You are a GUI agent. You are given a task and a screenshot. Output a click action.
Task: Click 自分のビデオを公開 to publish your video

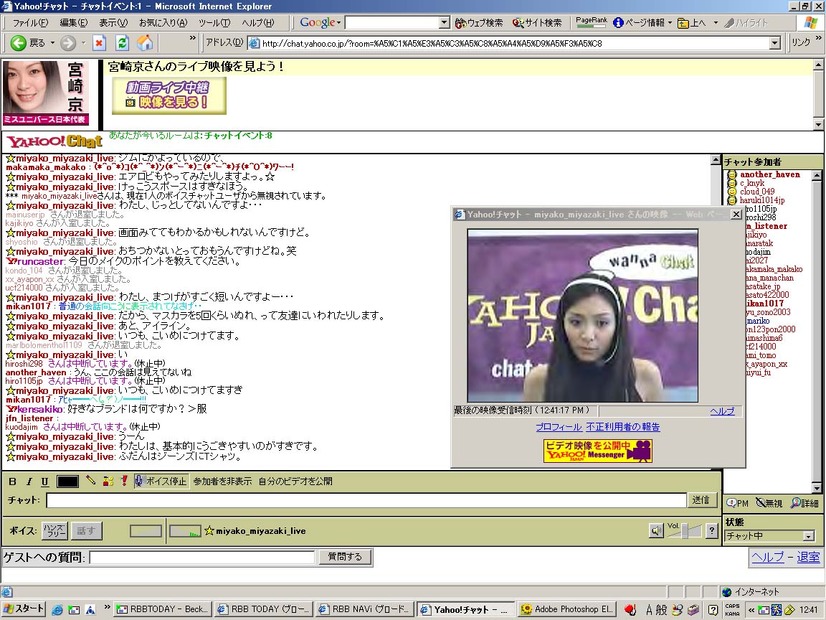point(295,481)
